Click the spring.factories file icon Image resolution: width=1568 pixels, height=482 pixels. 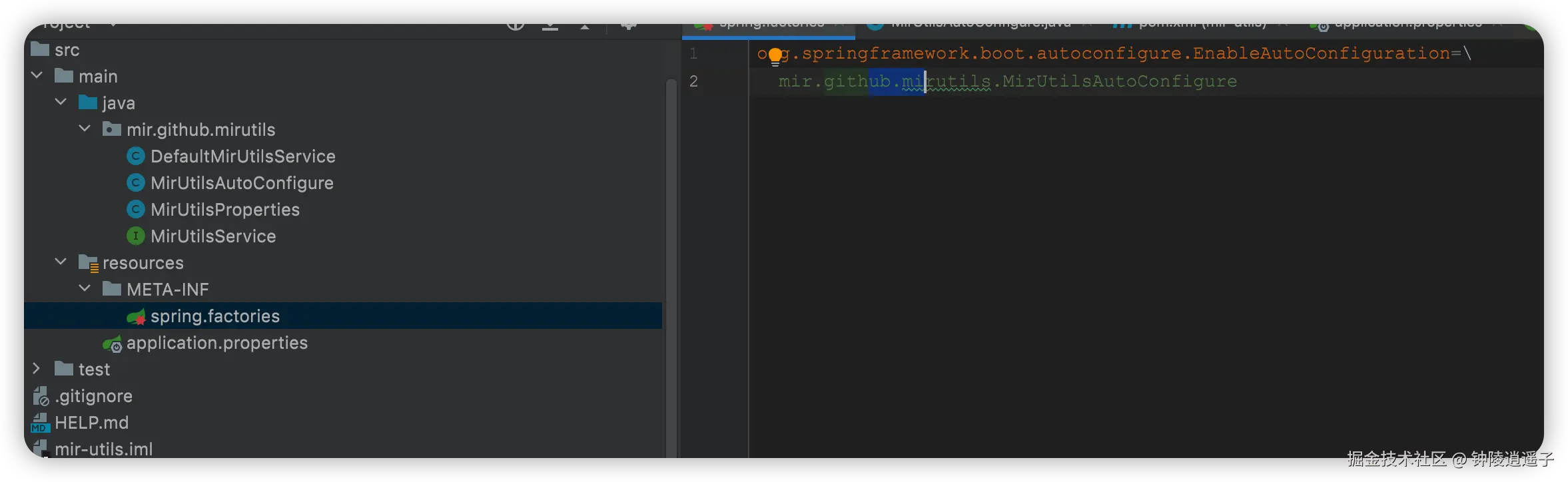[137, 317]
